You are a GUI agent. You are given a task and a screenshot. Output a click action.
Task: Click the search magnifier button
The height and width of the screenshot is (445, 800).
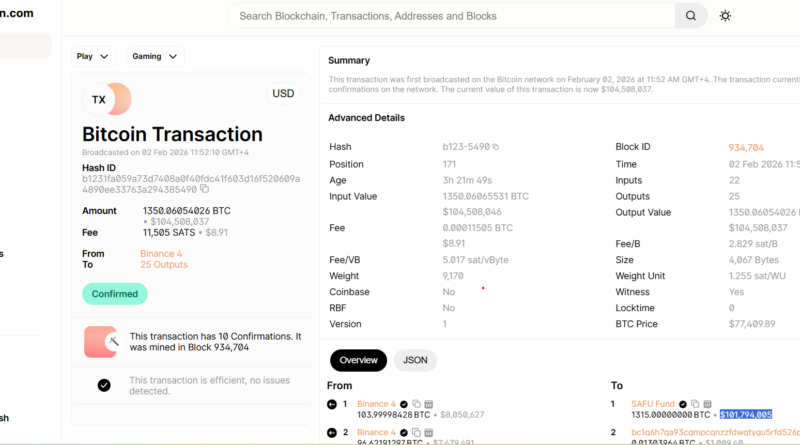coord(691,16)
